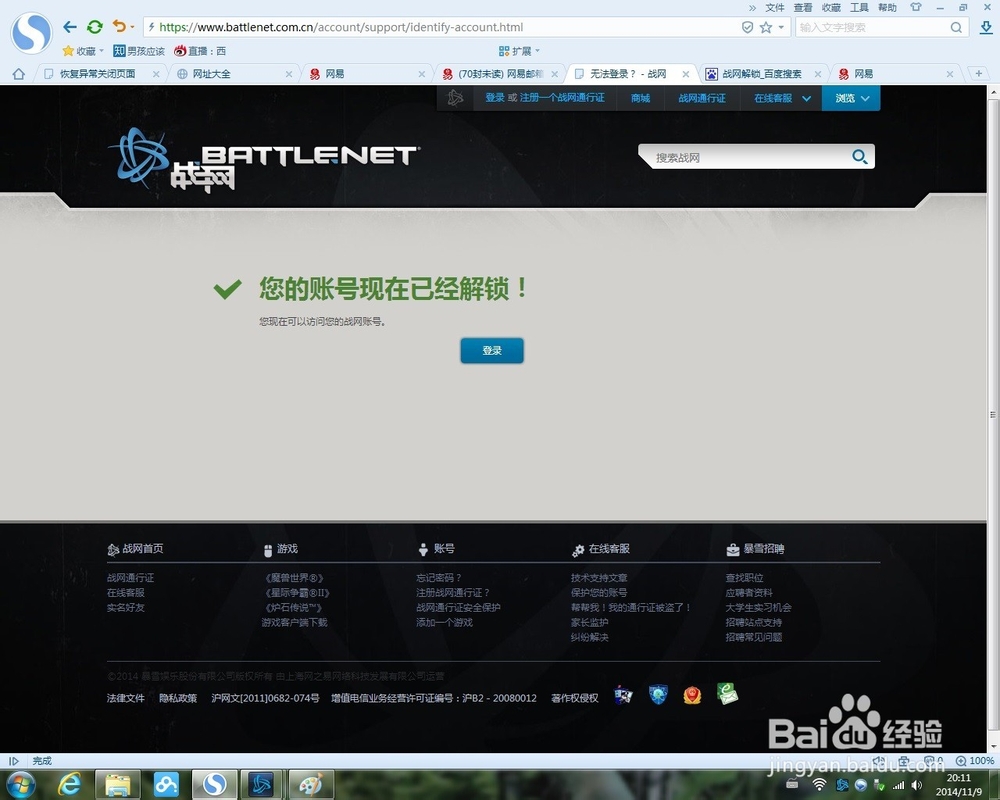Open the 收藏 menu in title bar

coord(831,8)
